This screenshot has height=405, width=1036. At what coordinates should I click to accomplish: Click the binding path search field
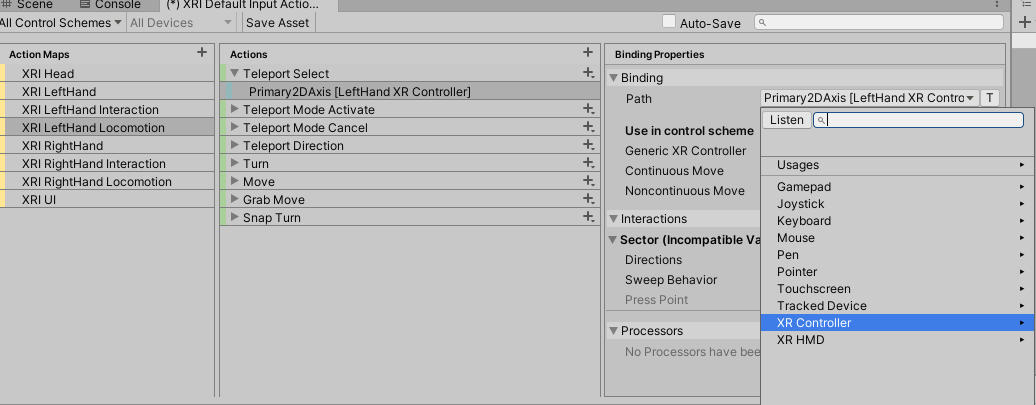pyautogui.click(x=920, y=120)
